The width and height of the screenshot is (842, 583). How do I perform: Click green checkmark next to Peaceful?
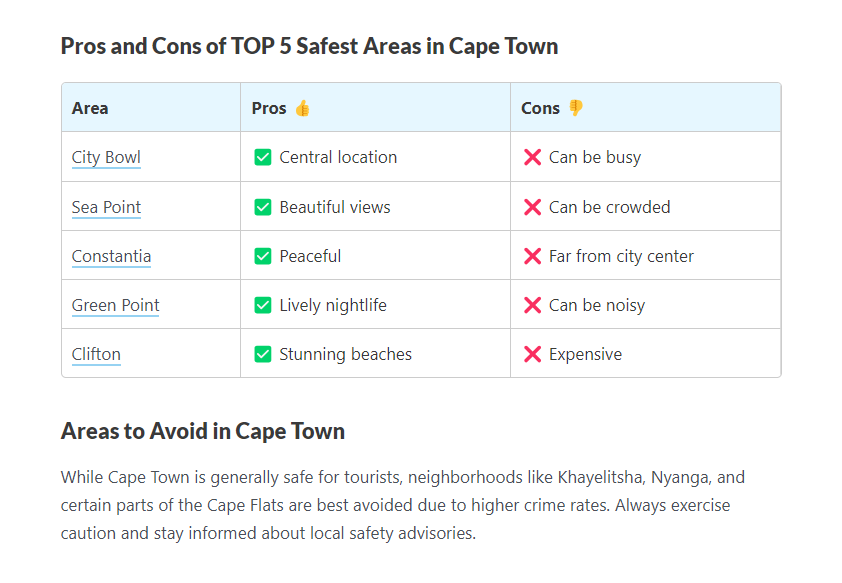pyautogui.click(x=263, y=256)
